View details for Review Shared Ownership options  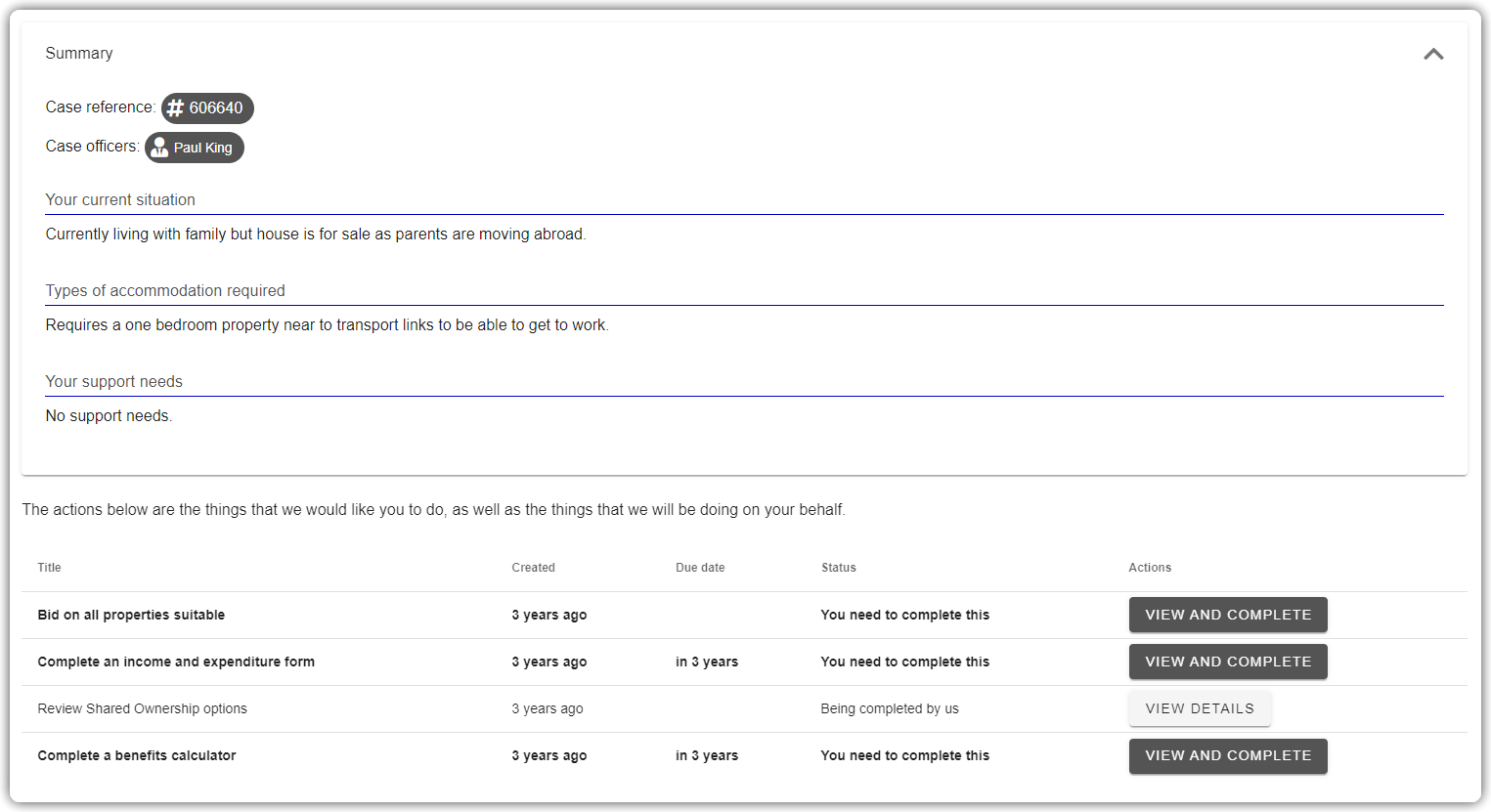point(1200,708)
